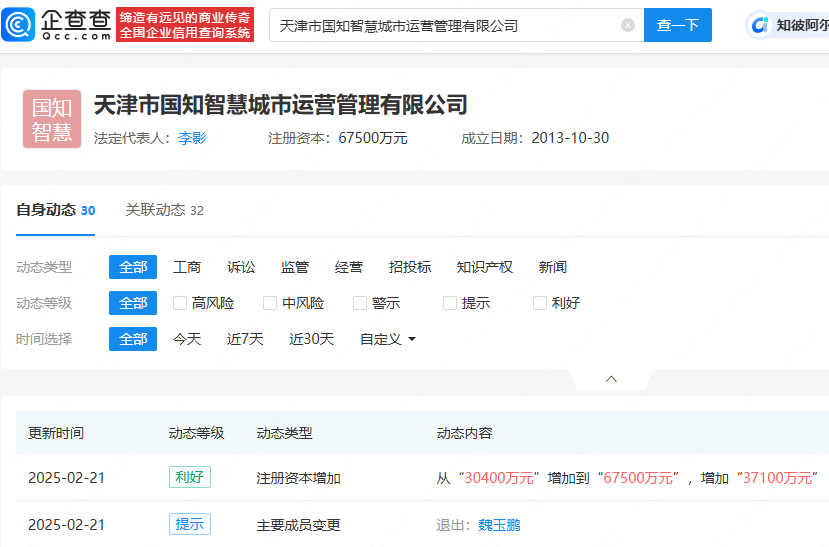Switch to the 自身动态 tab

tap(56, 210)
